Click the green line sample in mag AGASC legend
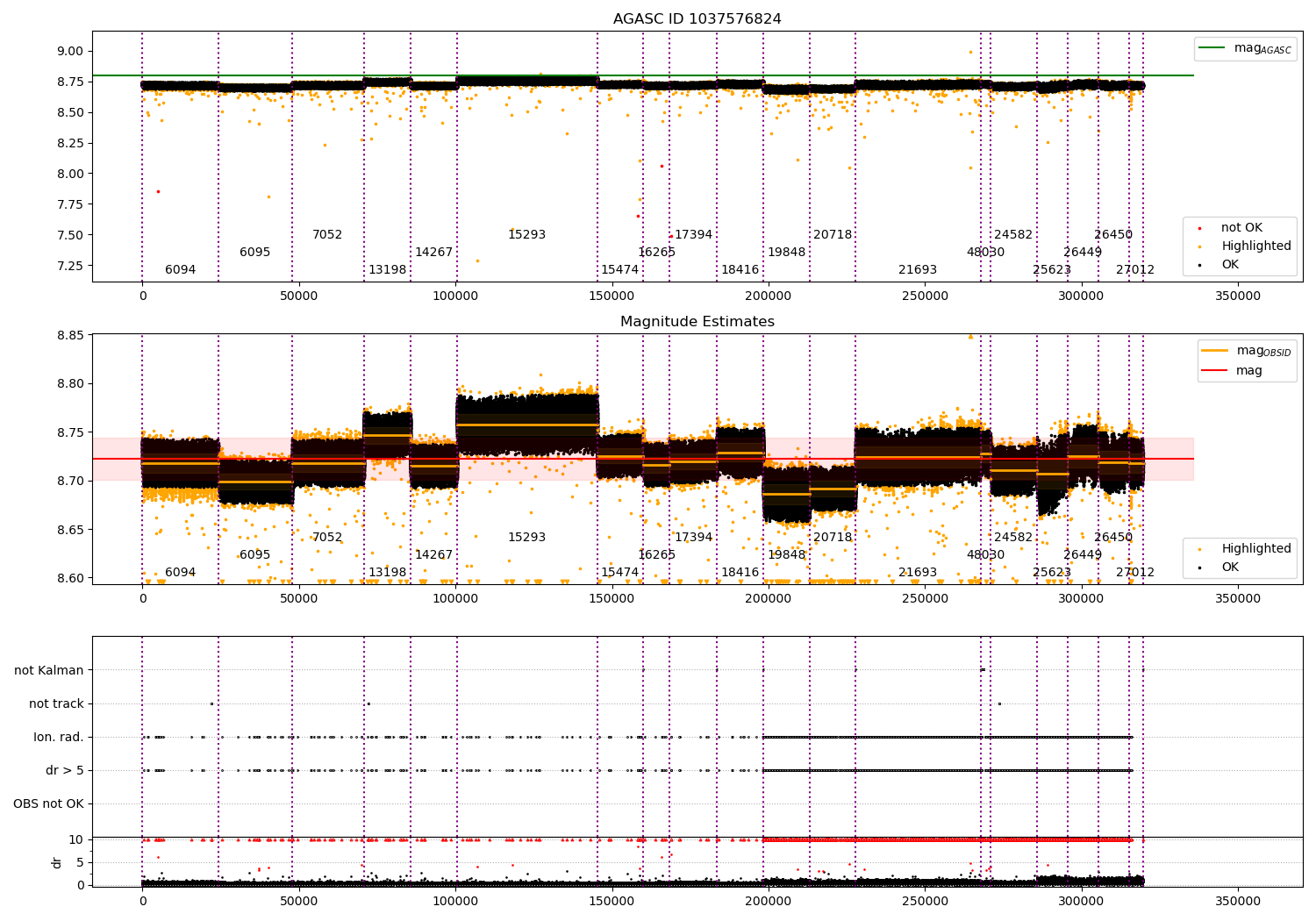The image size is (1316, 921). click(1212, 48)
